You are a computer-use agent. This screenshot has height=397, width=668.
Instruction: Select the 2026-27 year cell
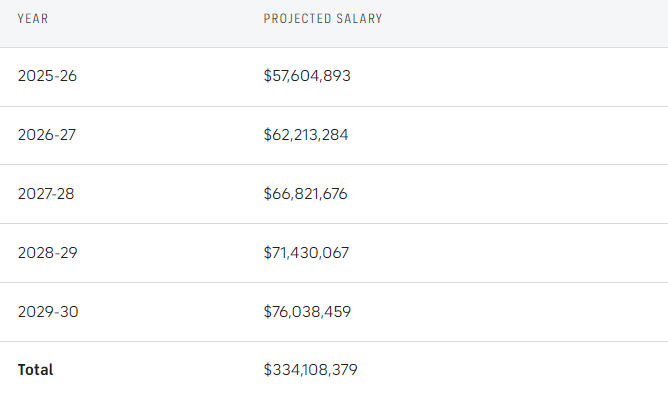[x=47, y=135]
